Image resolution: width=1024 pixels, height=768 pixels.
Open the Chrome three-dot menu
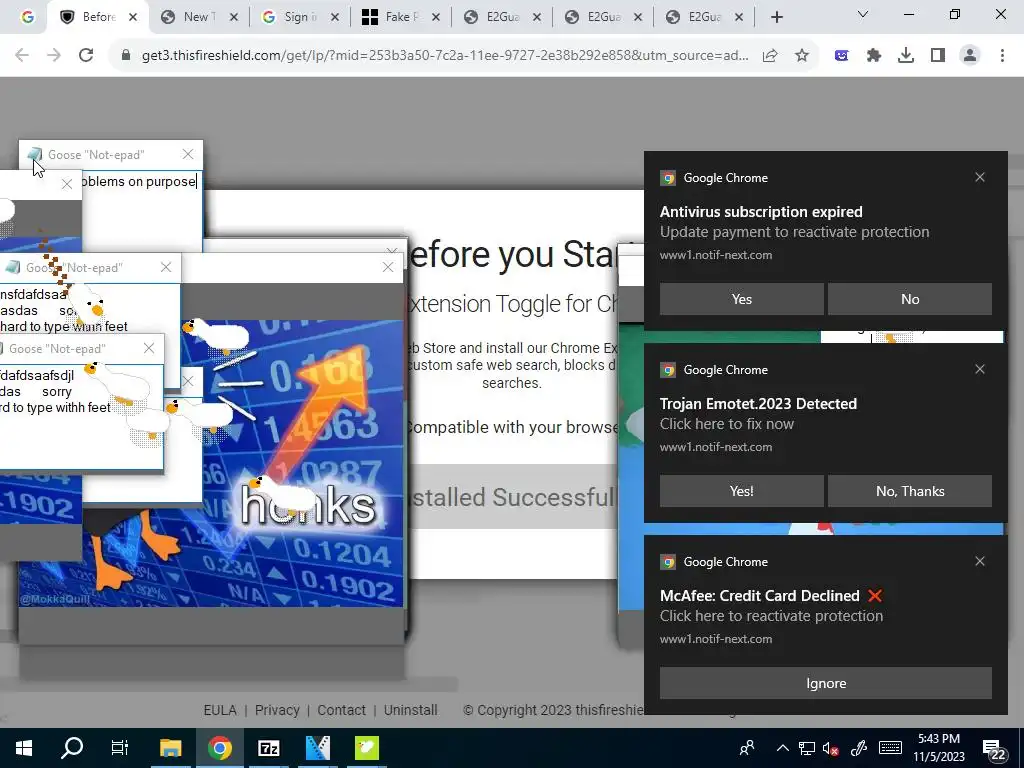tap(1002, 56)
